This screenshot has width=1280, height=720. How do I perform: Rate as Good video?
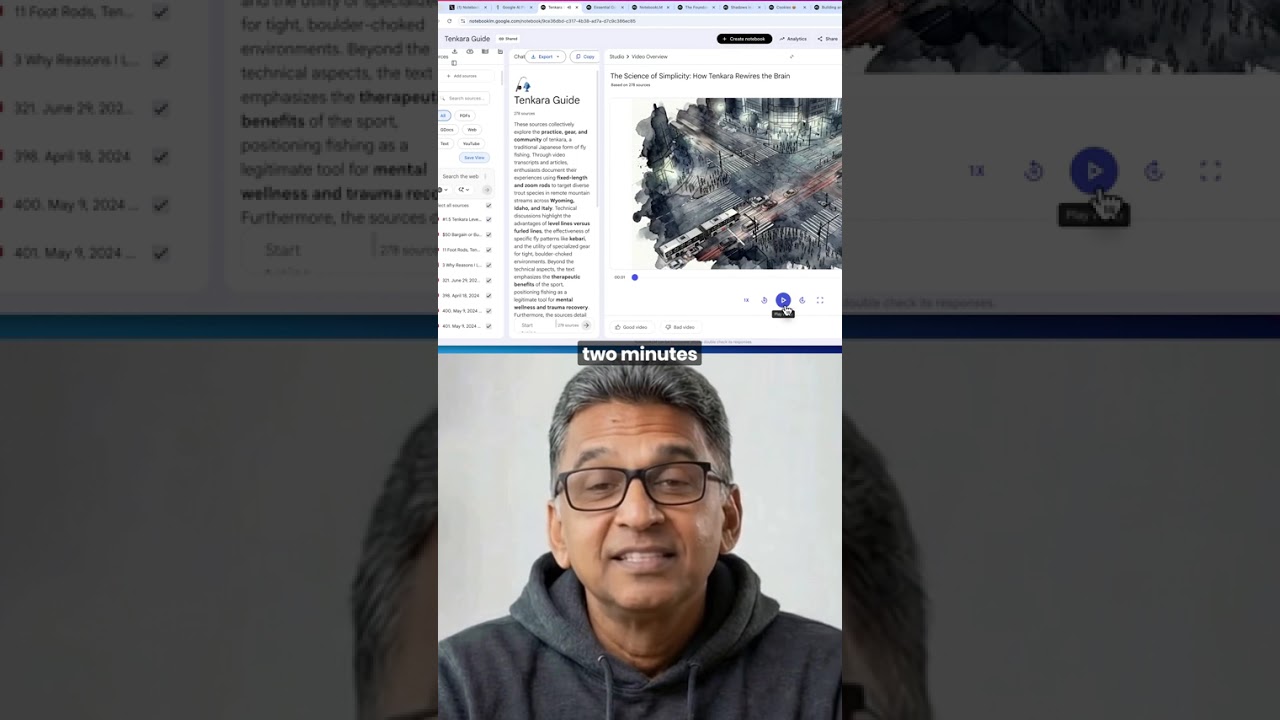pos(631,327)
